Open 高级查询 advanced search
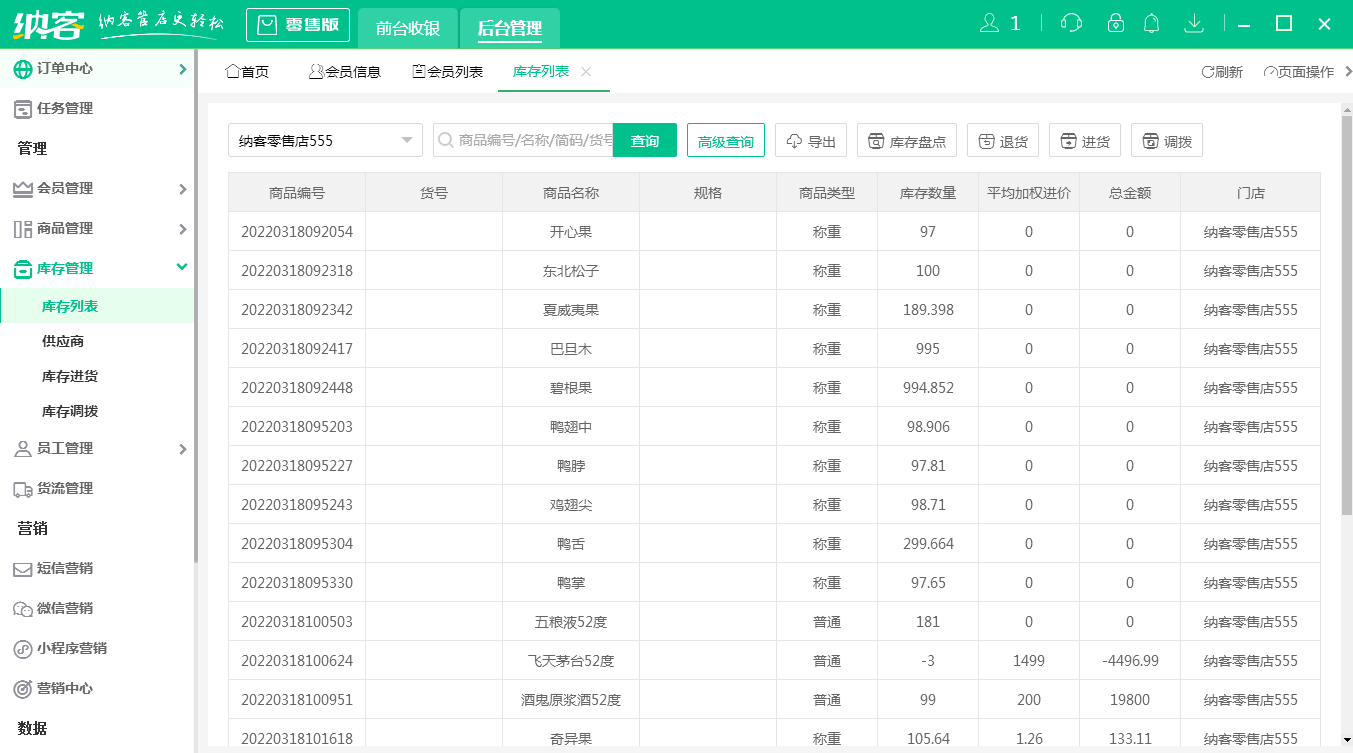The width and height of the screenshot is (1353, 753). pos(725,140)
